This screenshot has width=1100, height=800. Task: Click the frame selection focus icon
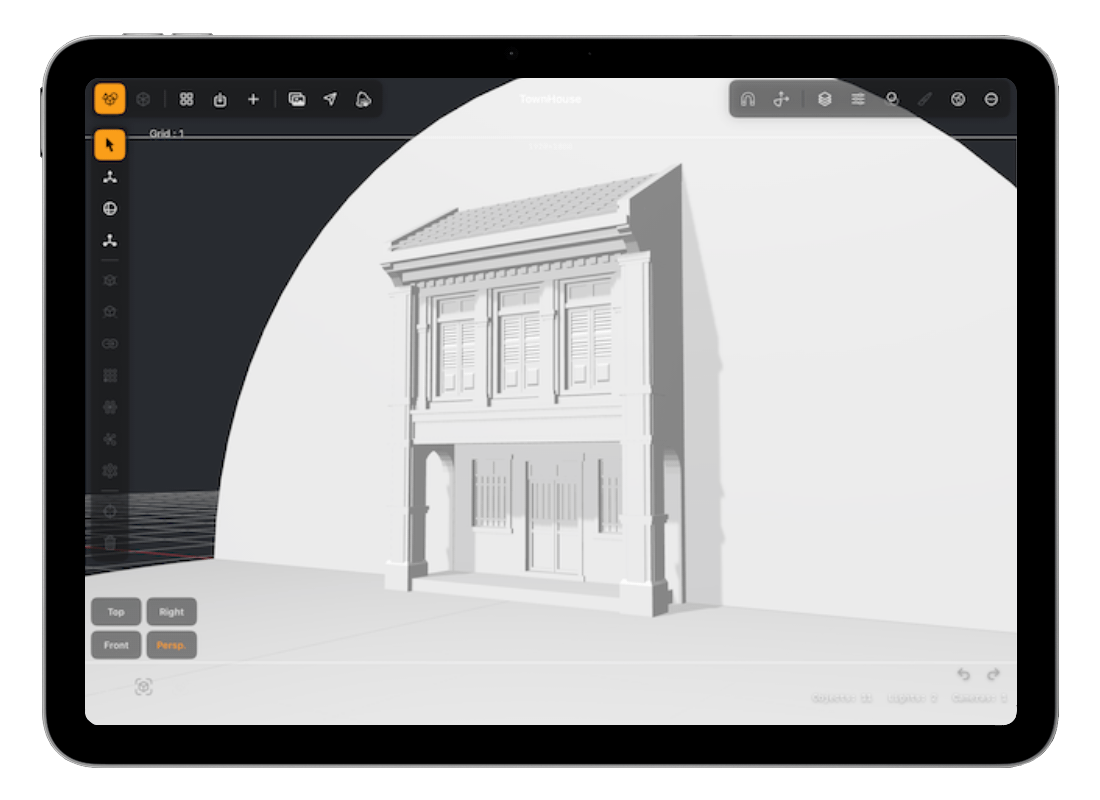[143, 686]
